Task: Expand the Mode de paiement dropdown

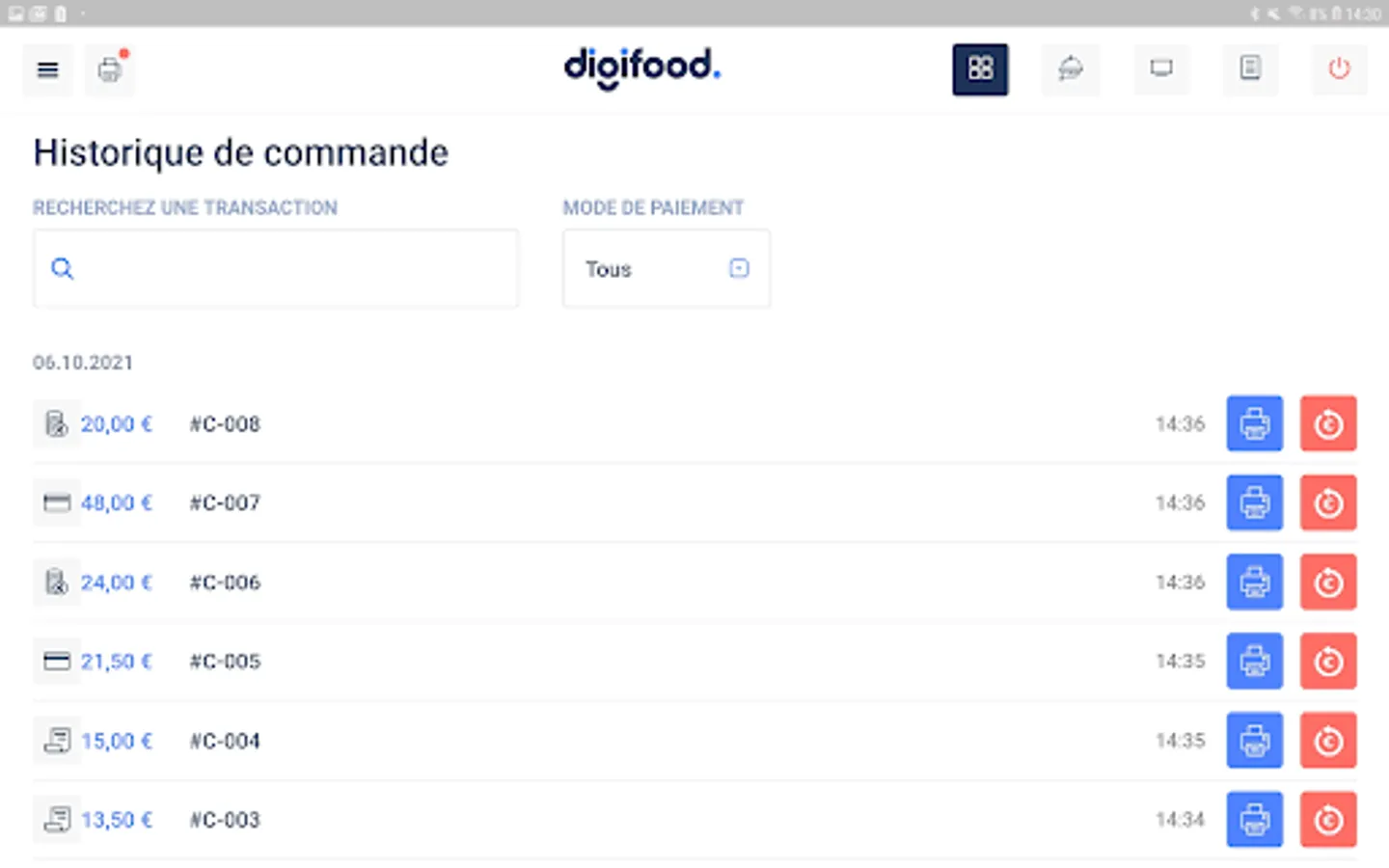Action: pos(666,269)
